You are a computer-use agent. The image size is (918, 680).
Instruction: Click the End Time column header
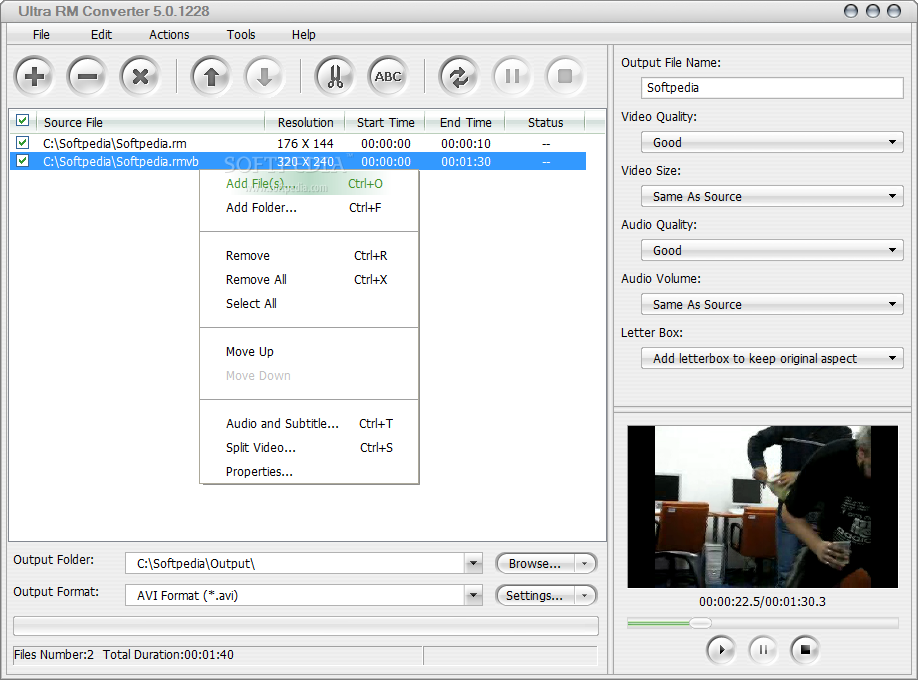[x=465, y=122]
